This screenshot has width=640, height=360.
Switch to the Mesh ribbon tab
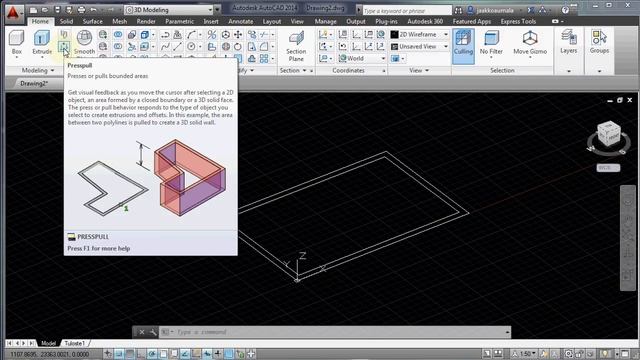pyautogui.click(x=119, y=22)
